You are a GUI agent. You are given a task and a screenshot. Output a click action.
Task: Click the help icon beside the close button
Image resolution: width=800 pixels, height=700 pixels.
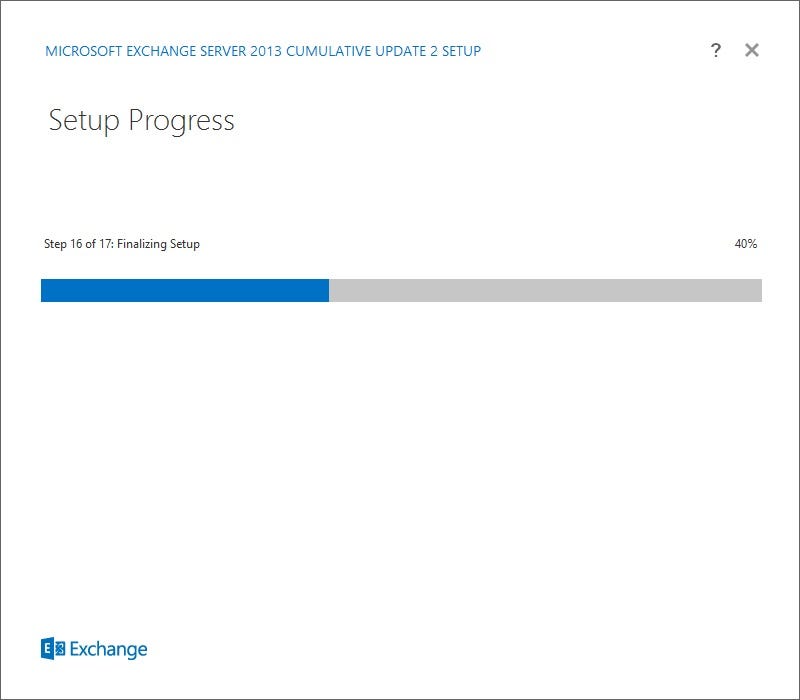pos(715,50)
